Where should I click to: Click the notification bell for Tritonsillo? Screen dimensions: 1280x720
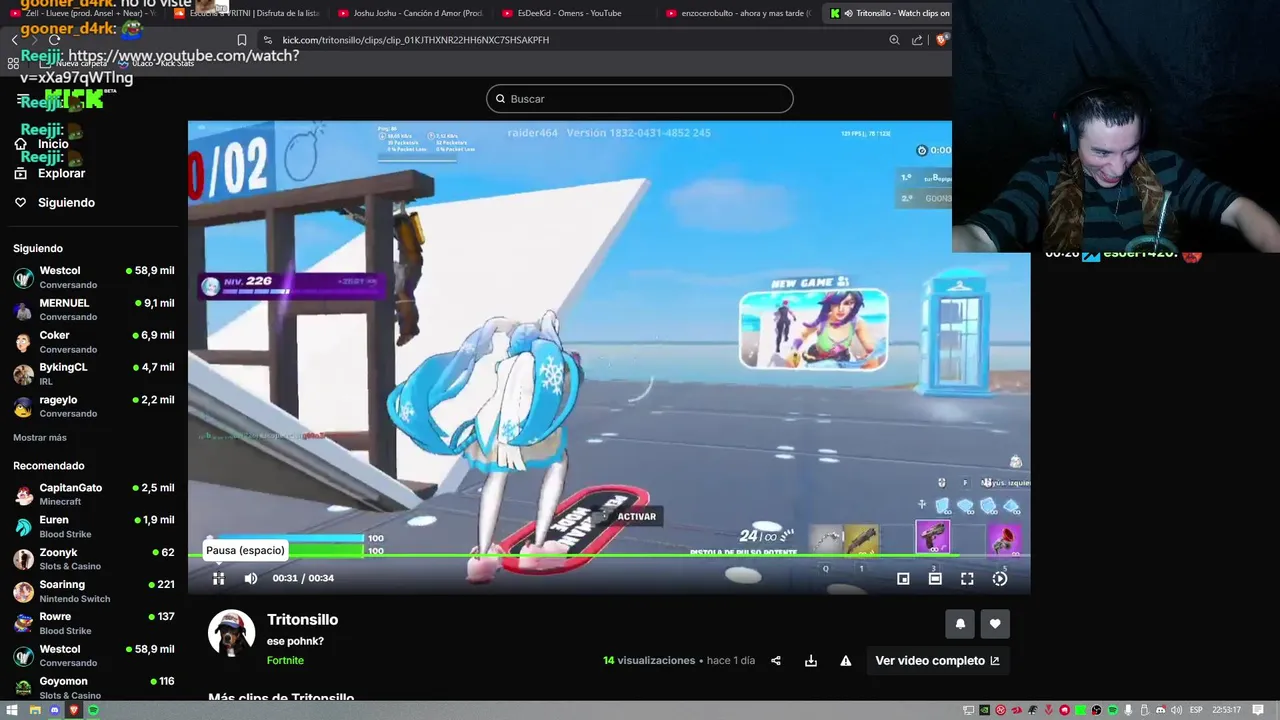pyautogui.click(x=960, y=624)
